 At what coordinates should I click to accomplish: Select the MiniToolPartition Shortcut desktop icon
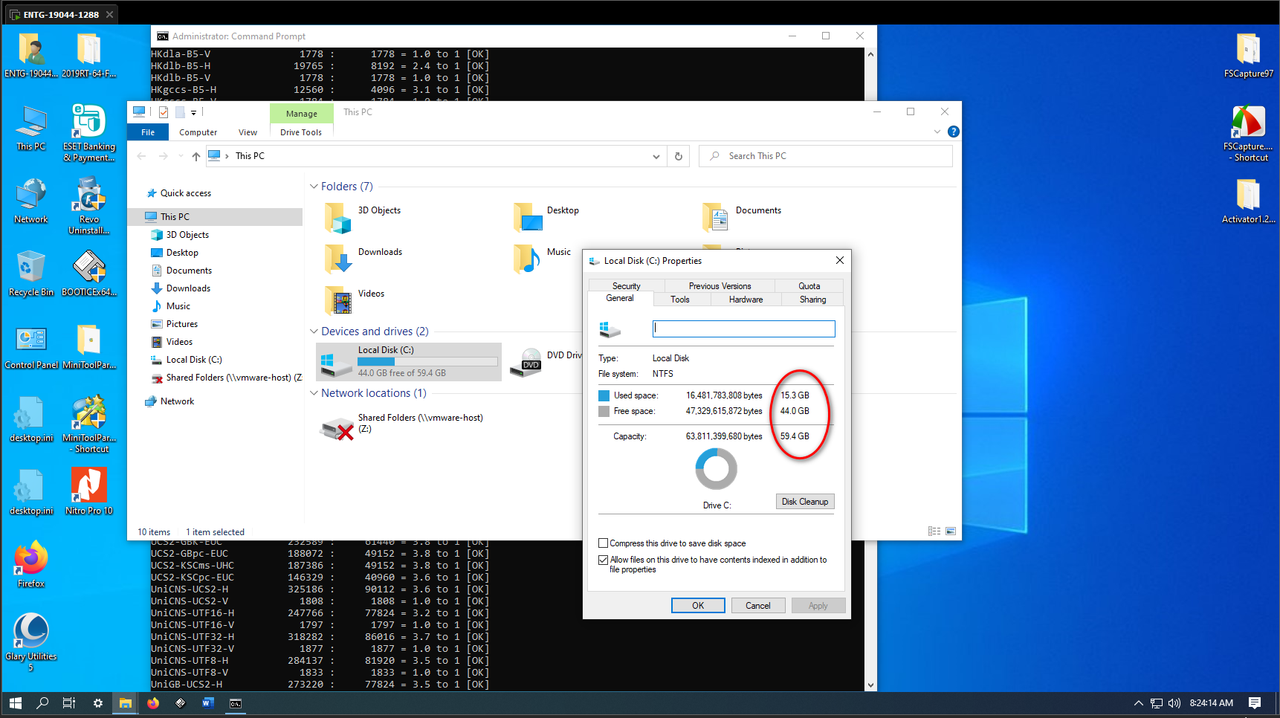coord(89,424)
